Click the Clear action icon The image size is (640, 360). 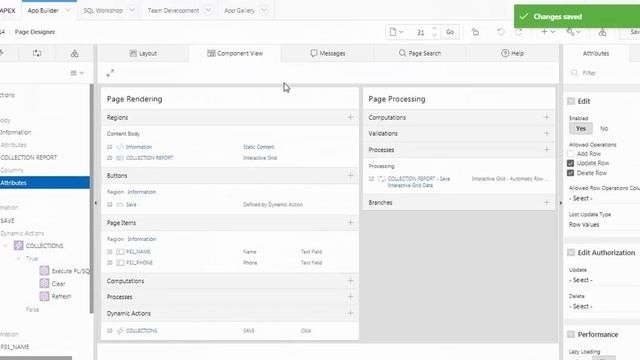click(44, 283)
